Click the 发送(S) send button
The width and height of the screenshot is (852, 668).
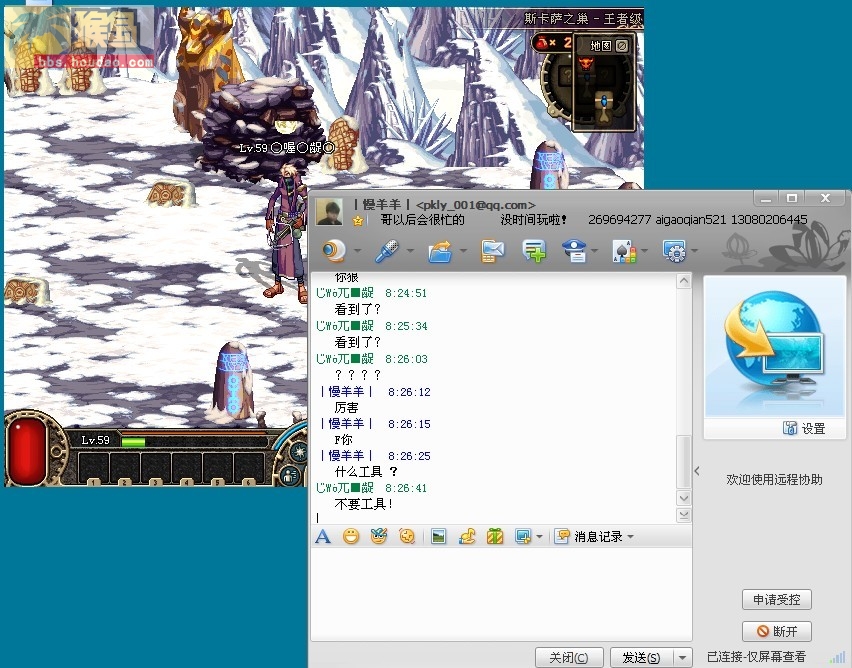tap(642, 658)
